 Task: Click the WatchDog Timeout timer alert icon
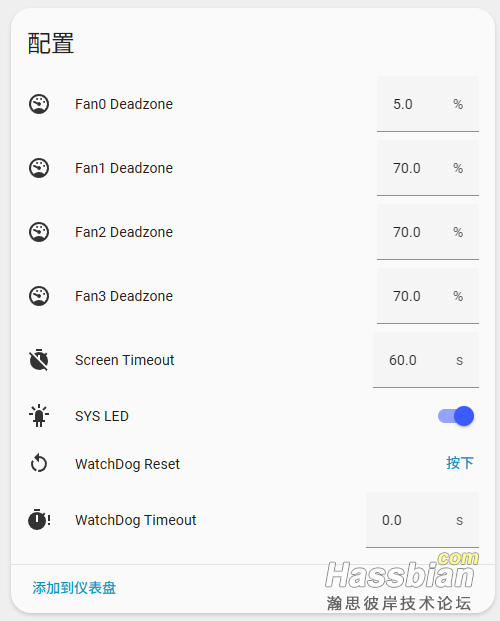39,520
